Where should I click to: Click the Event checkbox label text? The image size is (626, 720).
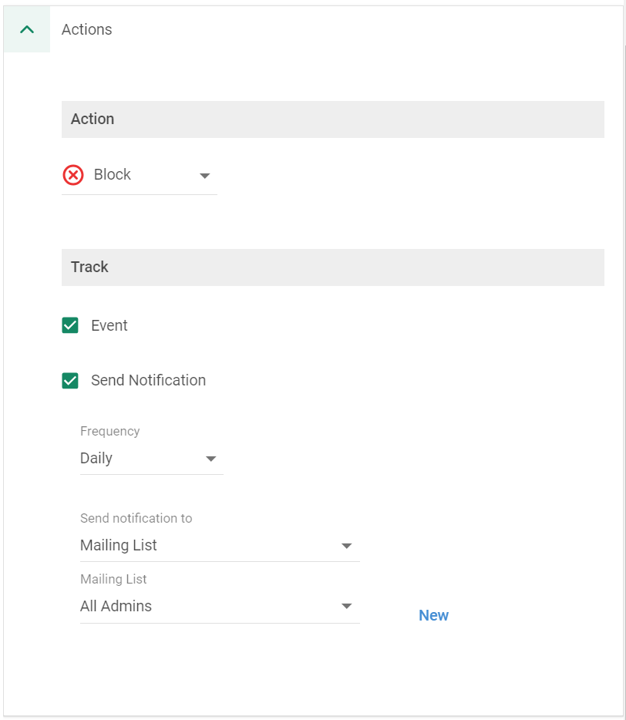pyautogui.click(x=109, y=325)
